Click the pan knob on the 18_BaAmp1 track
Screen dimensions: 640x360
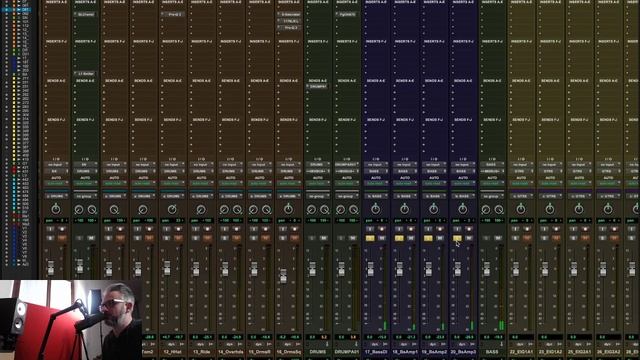tap(404, 209)
